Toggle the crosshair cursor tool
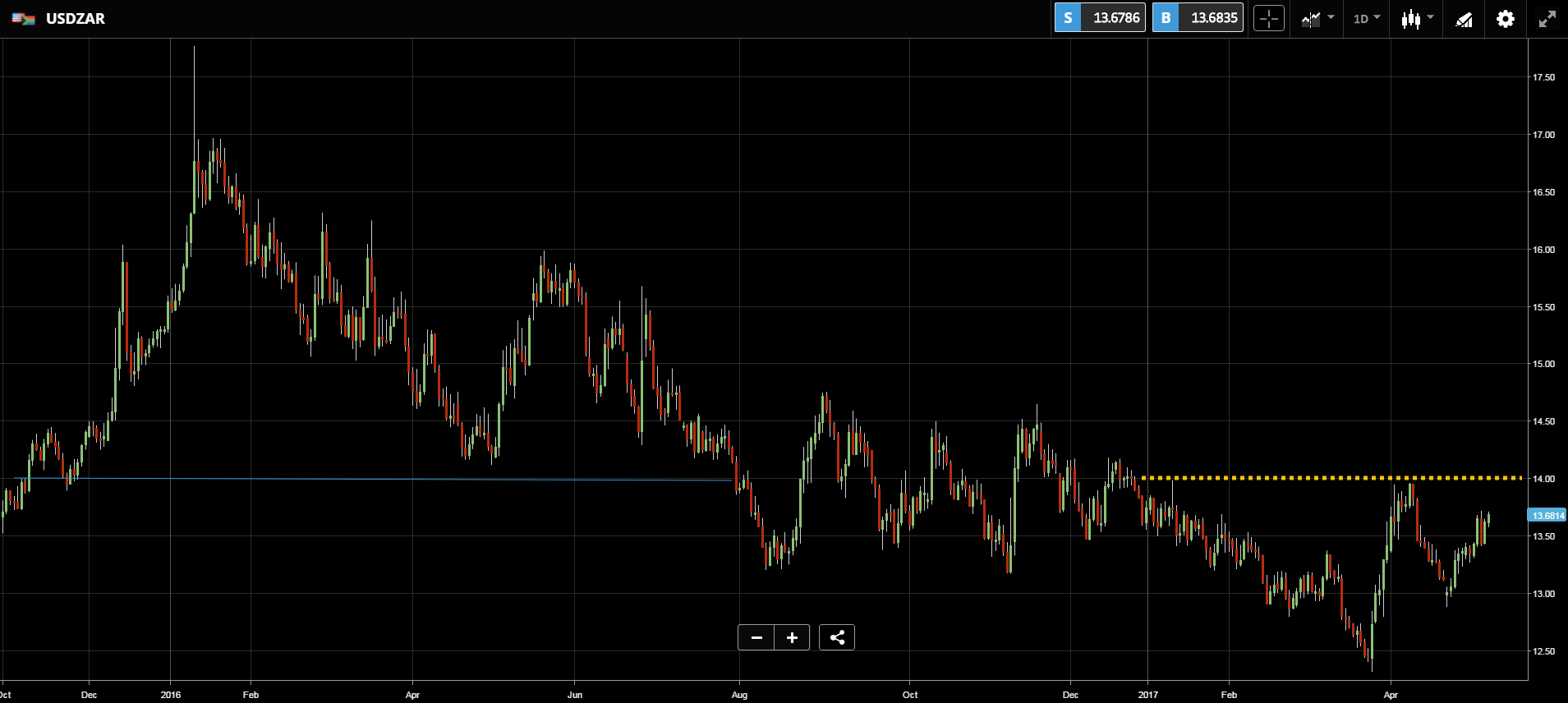 point(1269,18)
